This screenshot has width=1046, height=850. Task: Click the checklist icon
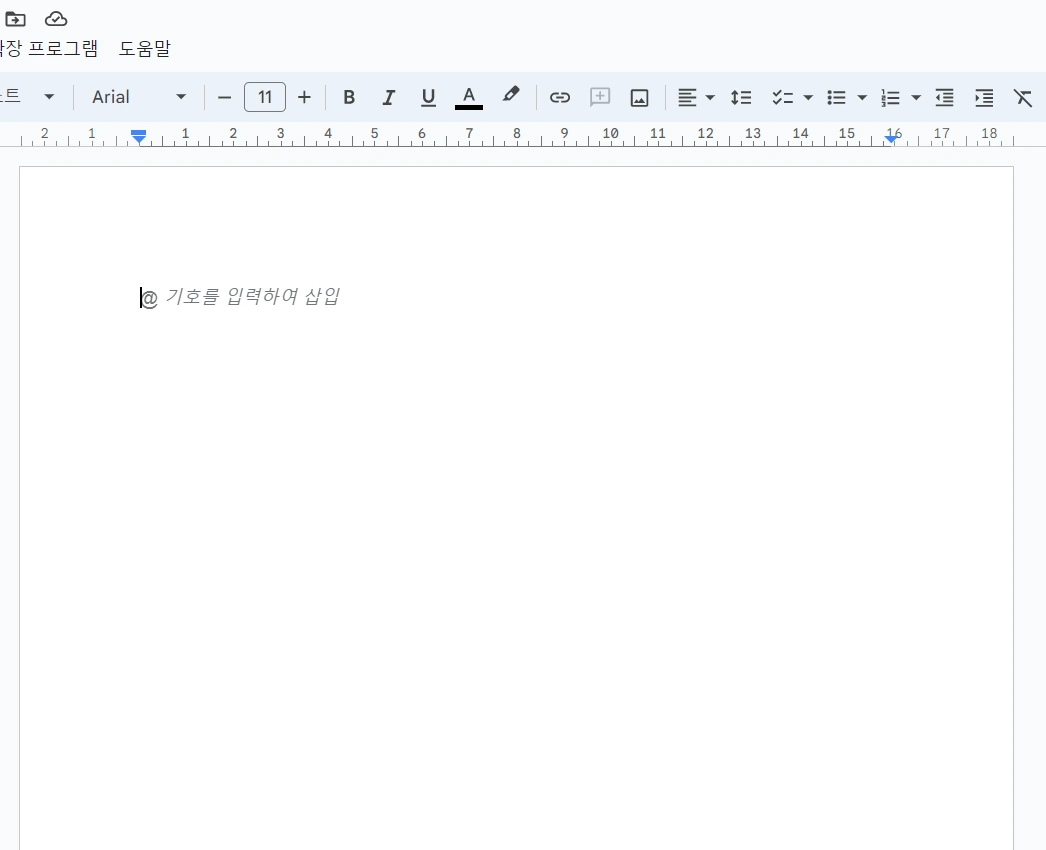(782, 97)
